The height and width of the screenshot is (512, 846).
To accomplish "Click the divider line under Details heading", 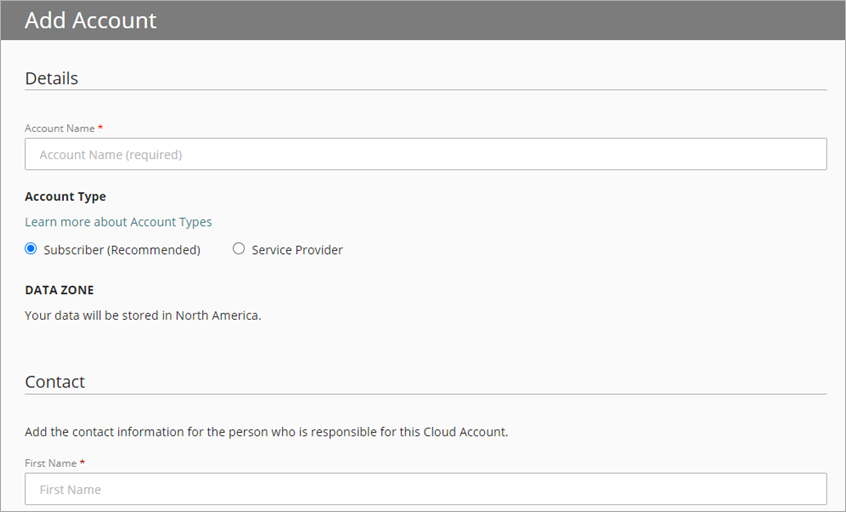I will tap(425, 91).
